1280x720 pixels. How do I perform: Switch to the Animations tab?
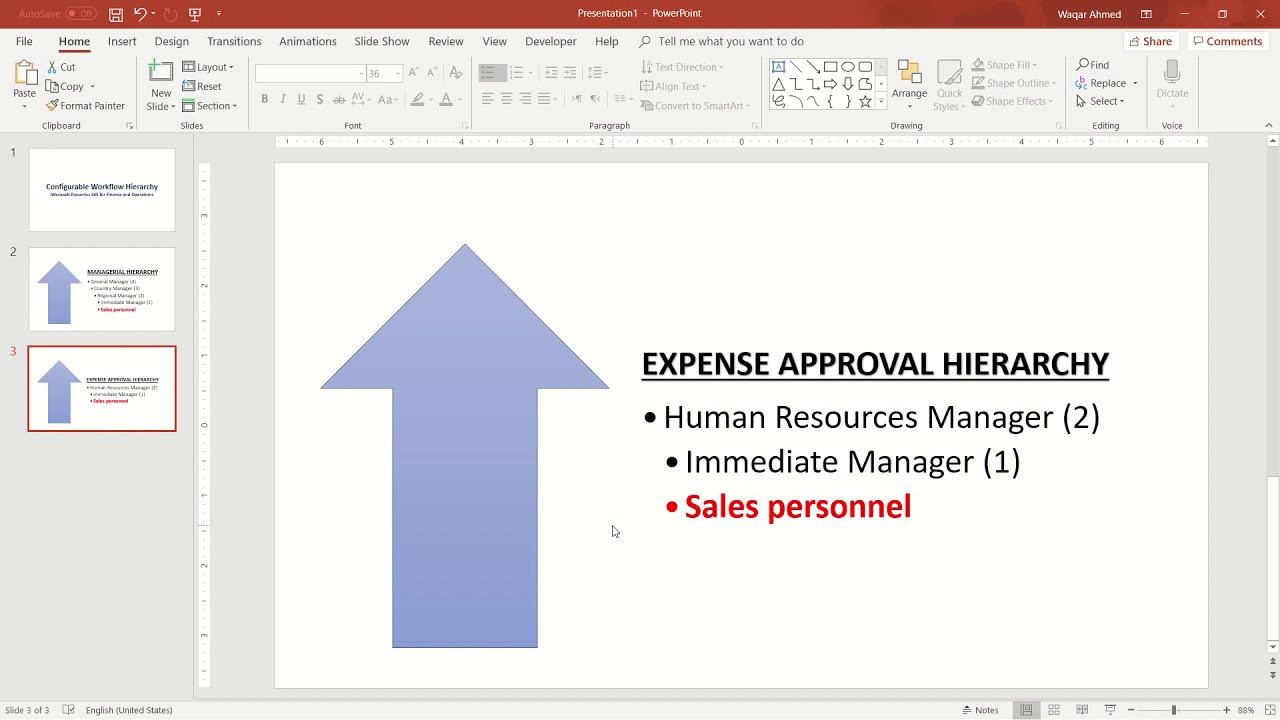(308, 41)
